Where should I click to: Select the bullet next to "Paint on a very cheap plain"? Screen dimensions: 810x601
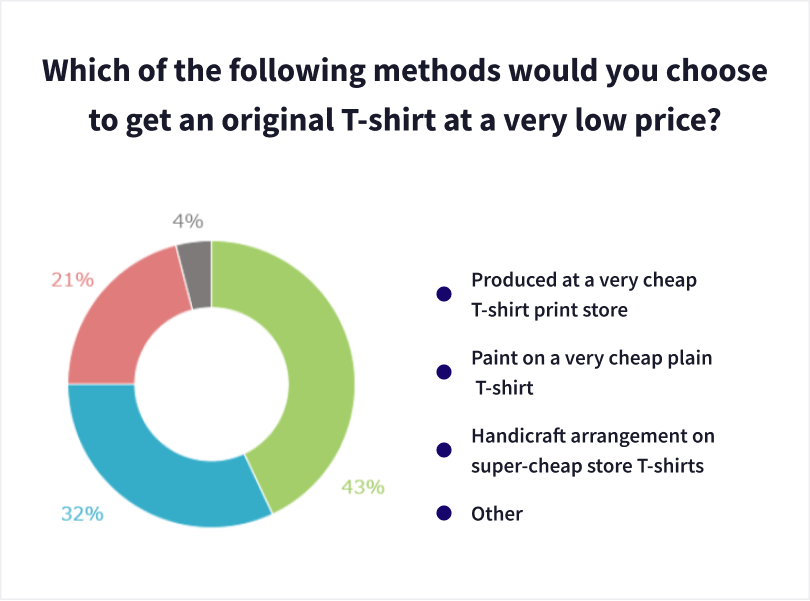pos(443,372)
